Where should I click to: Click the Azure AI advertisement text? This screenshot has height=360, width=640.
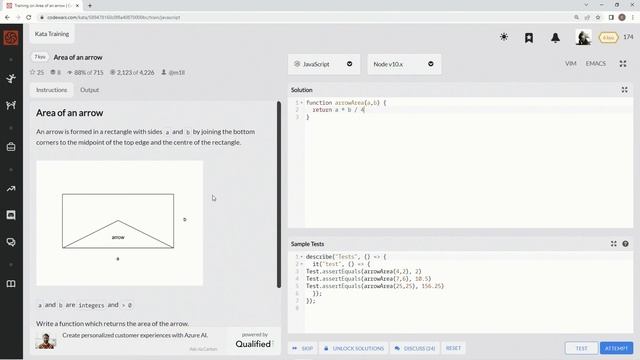pyautogui.click(x=135, y=335)
